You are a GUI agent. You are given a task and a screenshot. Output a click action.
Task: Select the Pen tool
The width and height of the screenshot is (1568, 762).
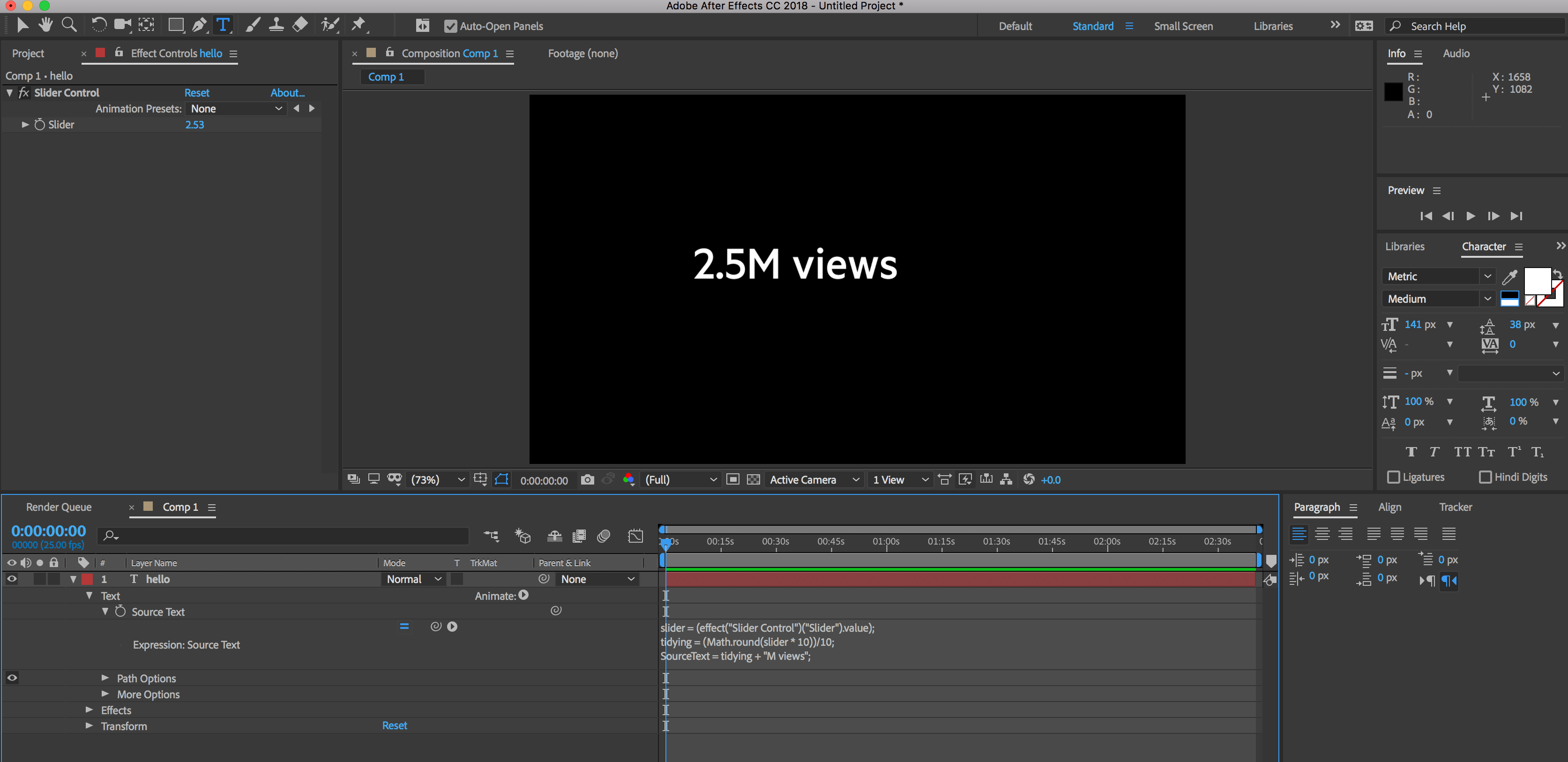[199, 25]
